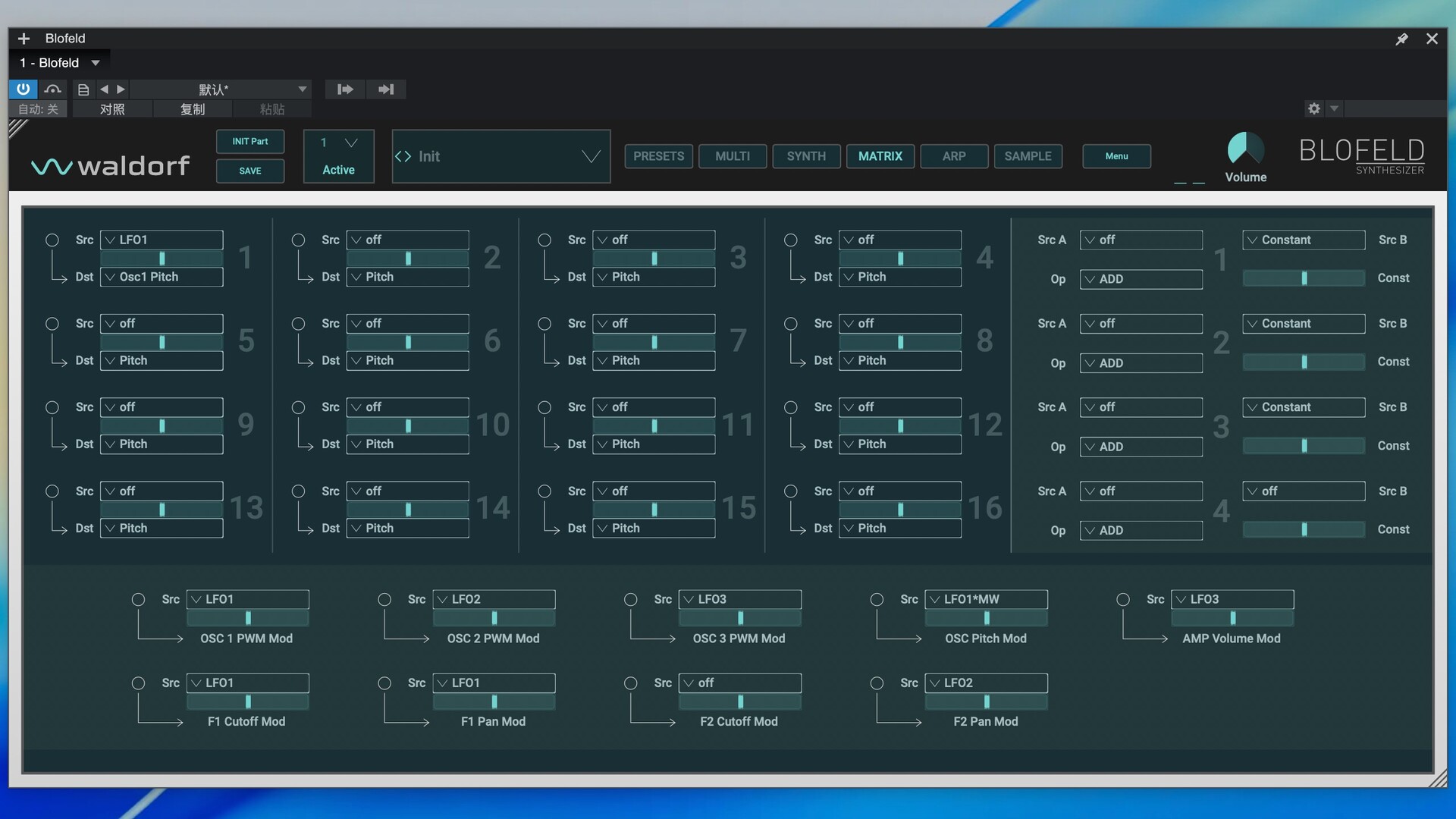Pin the Blofeld plugin window

(x=1401, y=39)
